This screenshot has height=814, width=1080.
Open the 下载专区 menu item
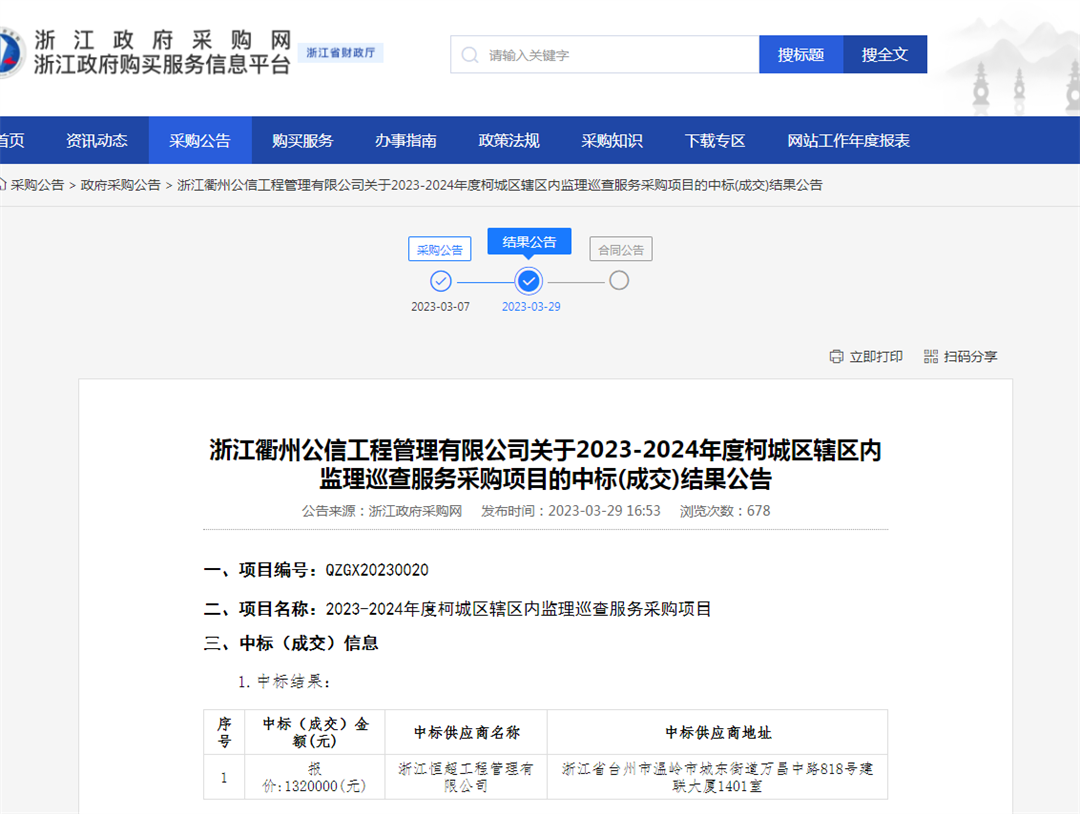(714, 140)
